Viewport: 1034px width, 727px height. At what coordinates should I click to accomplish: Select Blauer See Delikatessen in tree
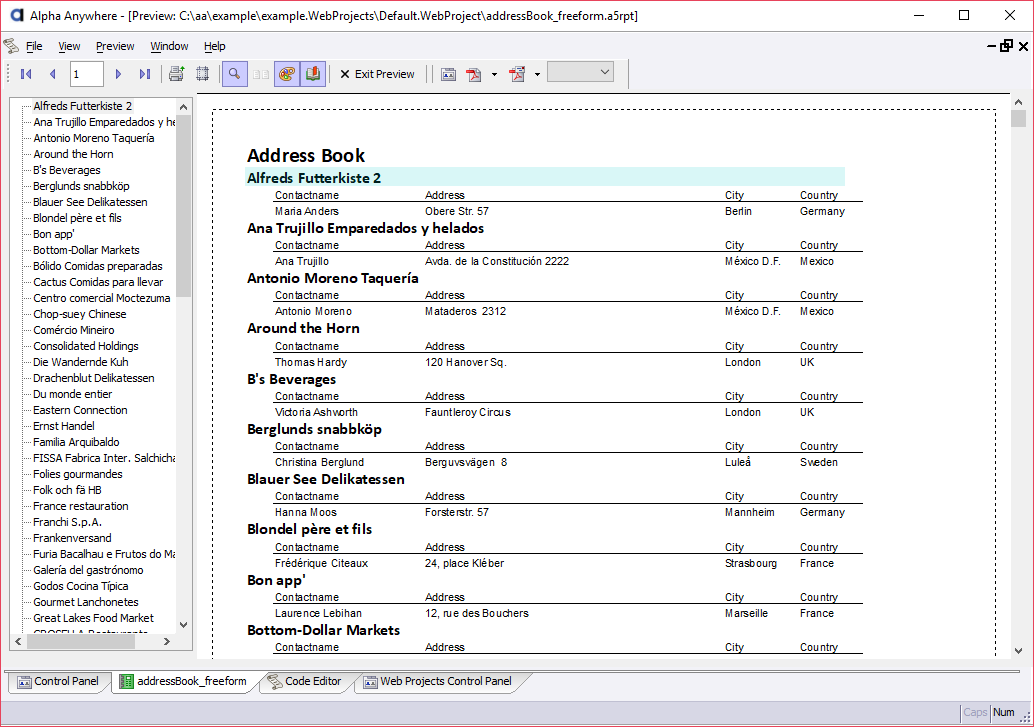[90, 202]
